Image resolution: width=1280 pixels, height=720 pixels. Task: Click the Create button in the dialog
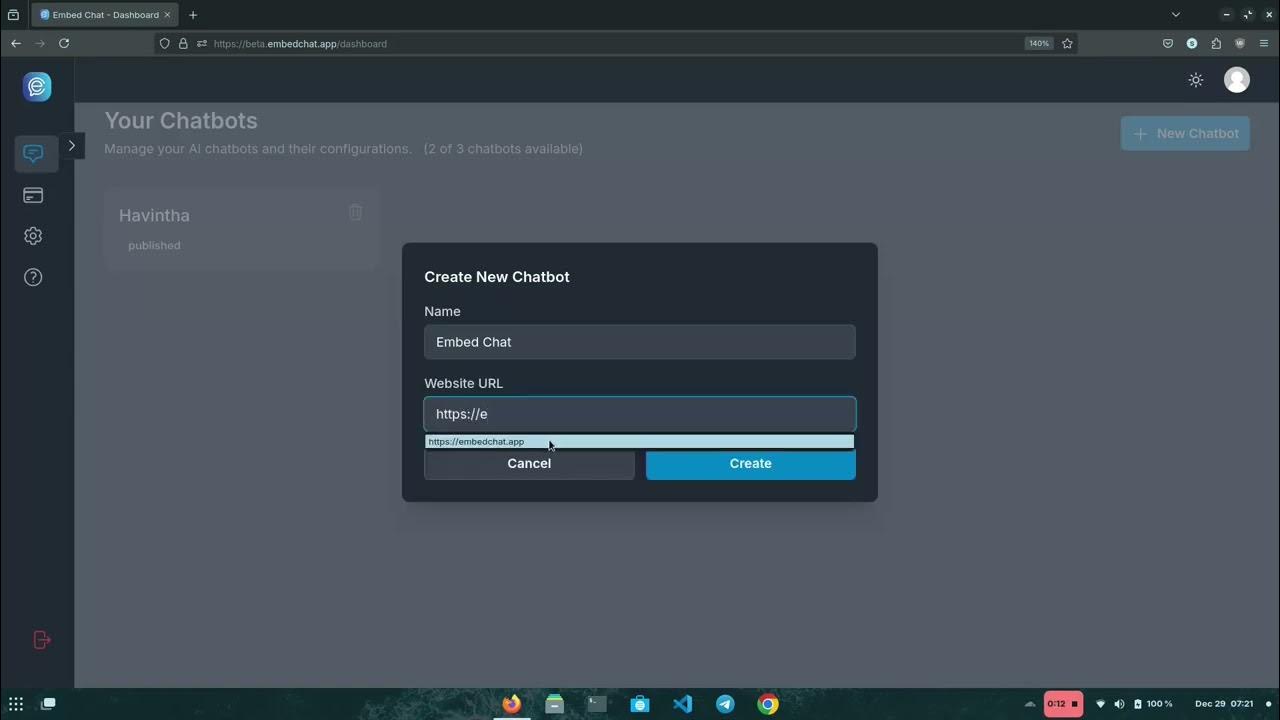(750, 463)
